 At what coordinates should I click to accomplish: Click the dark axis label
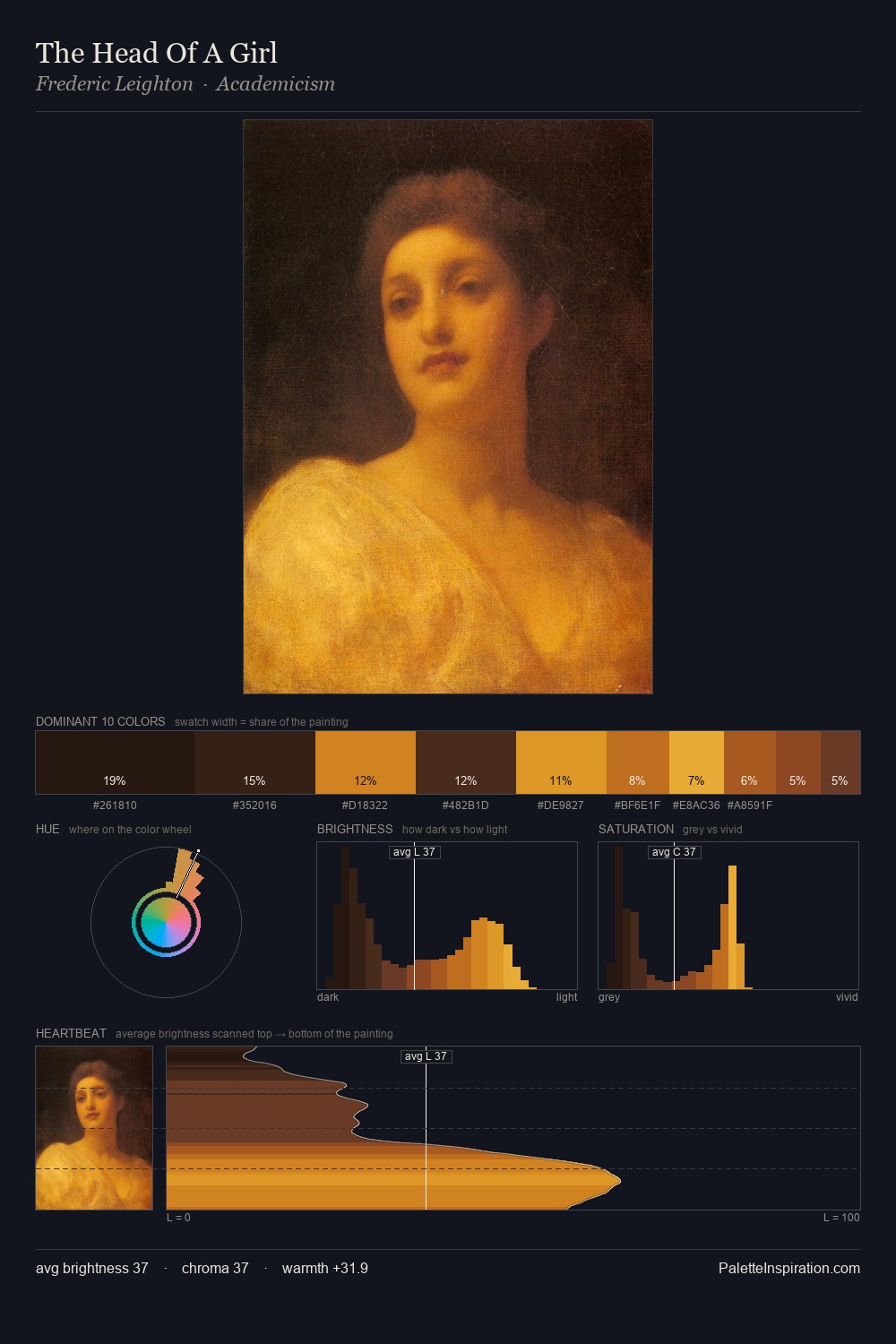(x=328, y=997)
